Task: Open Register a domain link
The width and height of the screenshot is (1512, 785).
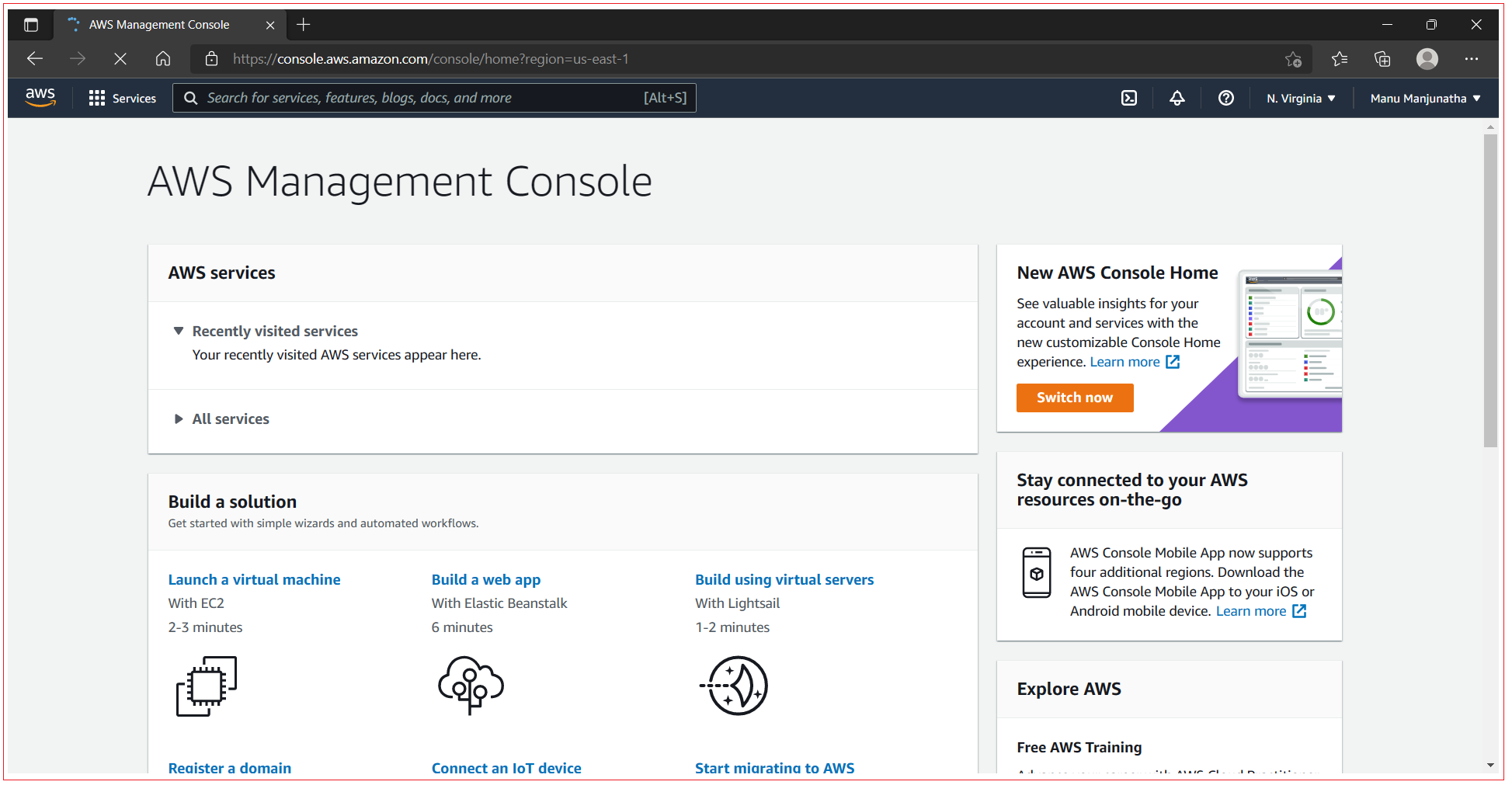Action: pyautogui.click(x=230, y=767)
